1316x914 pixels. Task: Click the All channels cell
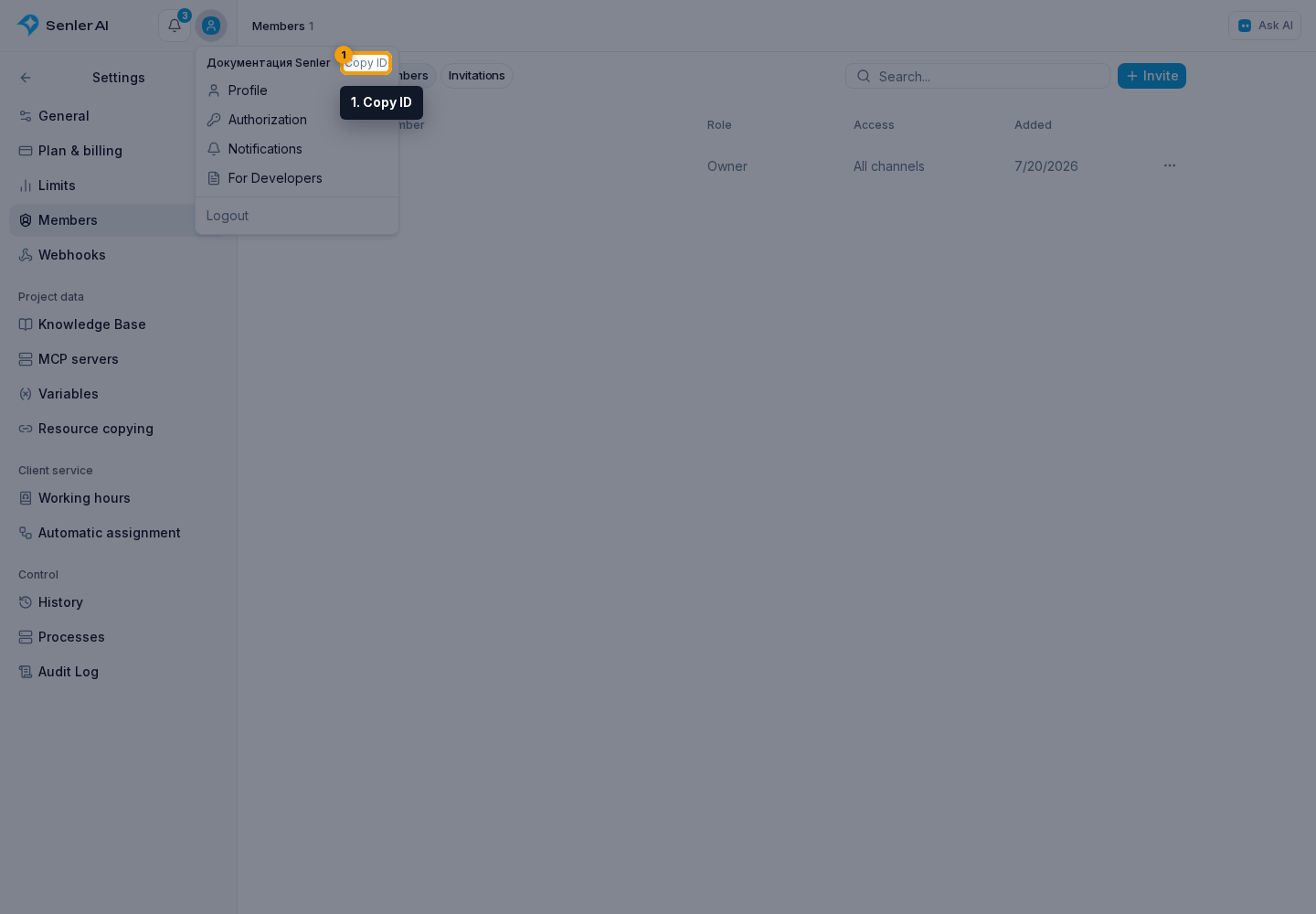(889, 166)
